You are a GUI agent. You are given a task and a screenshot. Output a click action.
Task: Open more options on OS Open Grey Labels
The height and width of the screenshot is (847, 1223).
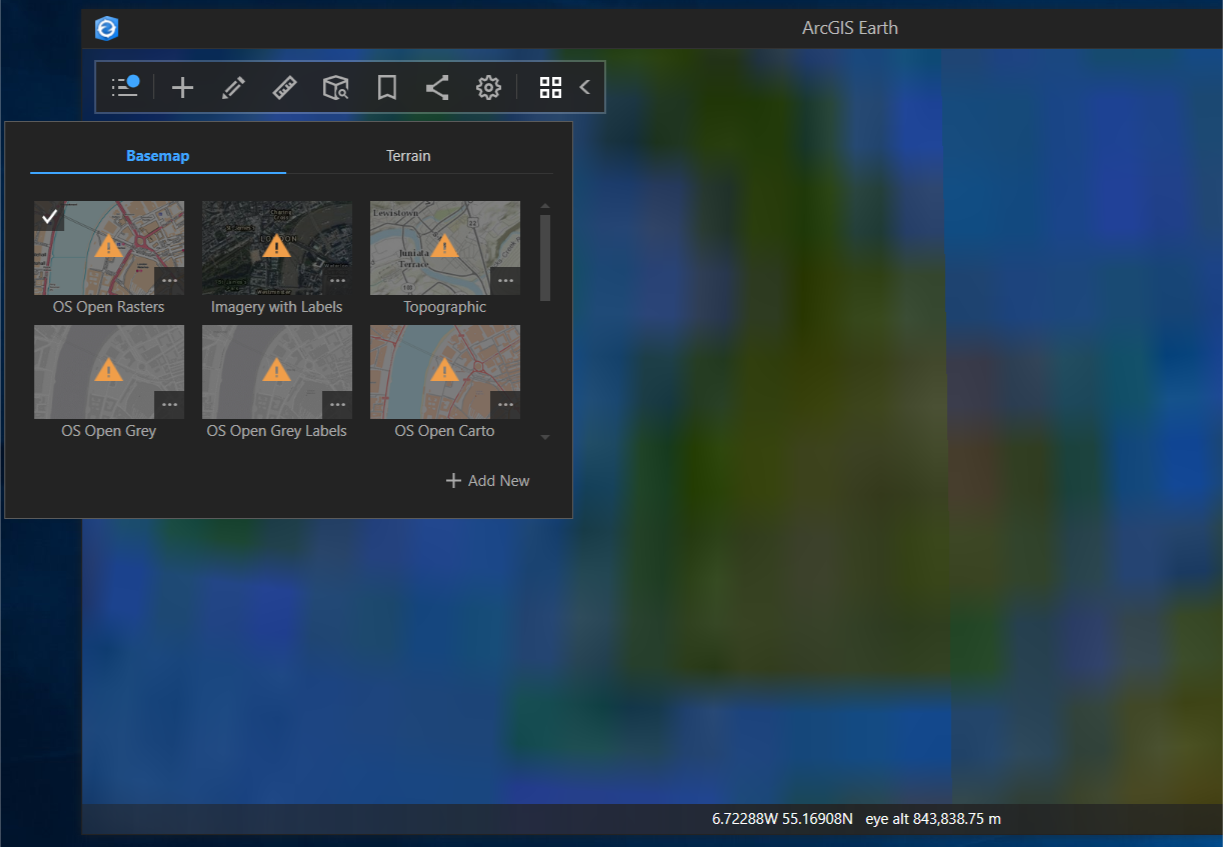coord(338,405)
